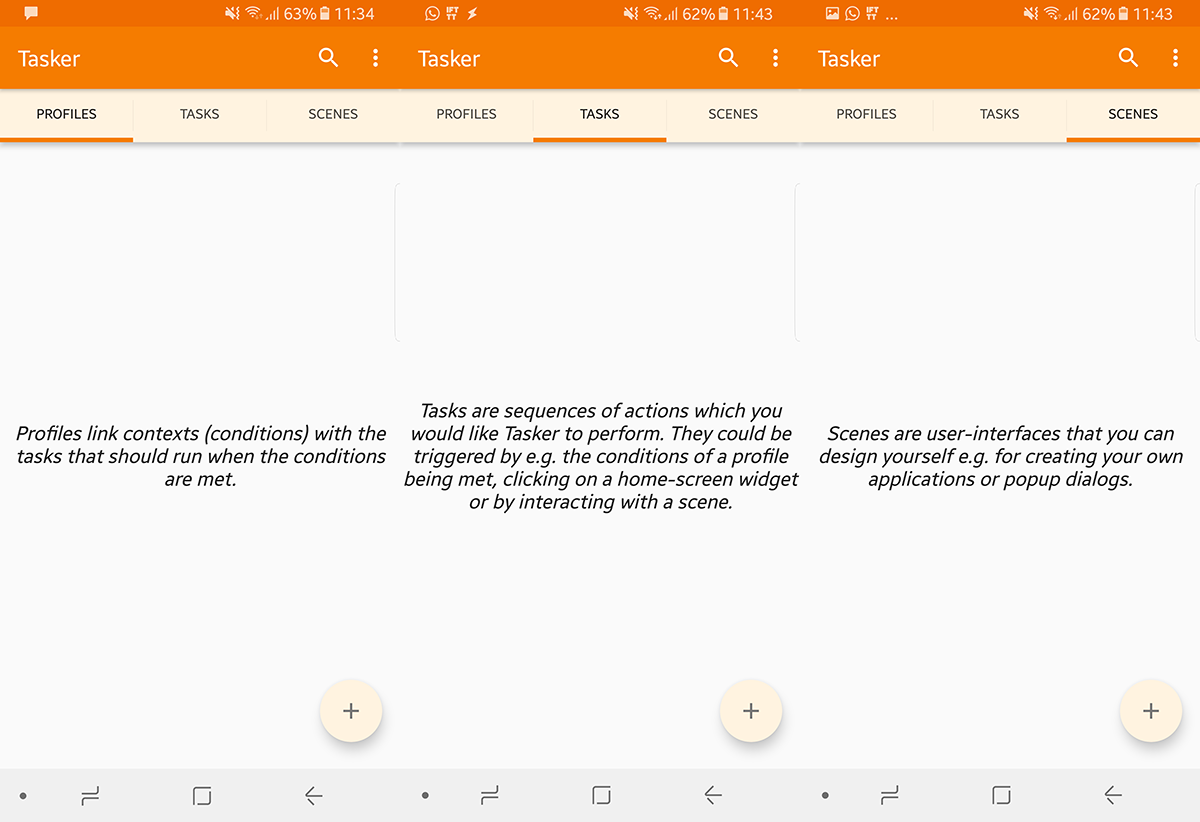
Task: Tap Tasker title on the Scenes-active screen
Action: (849, 59)
